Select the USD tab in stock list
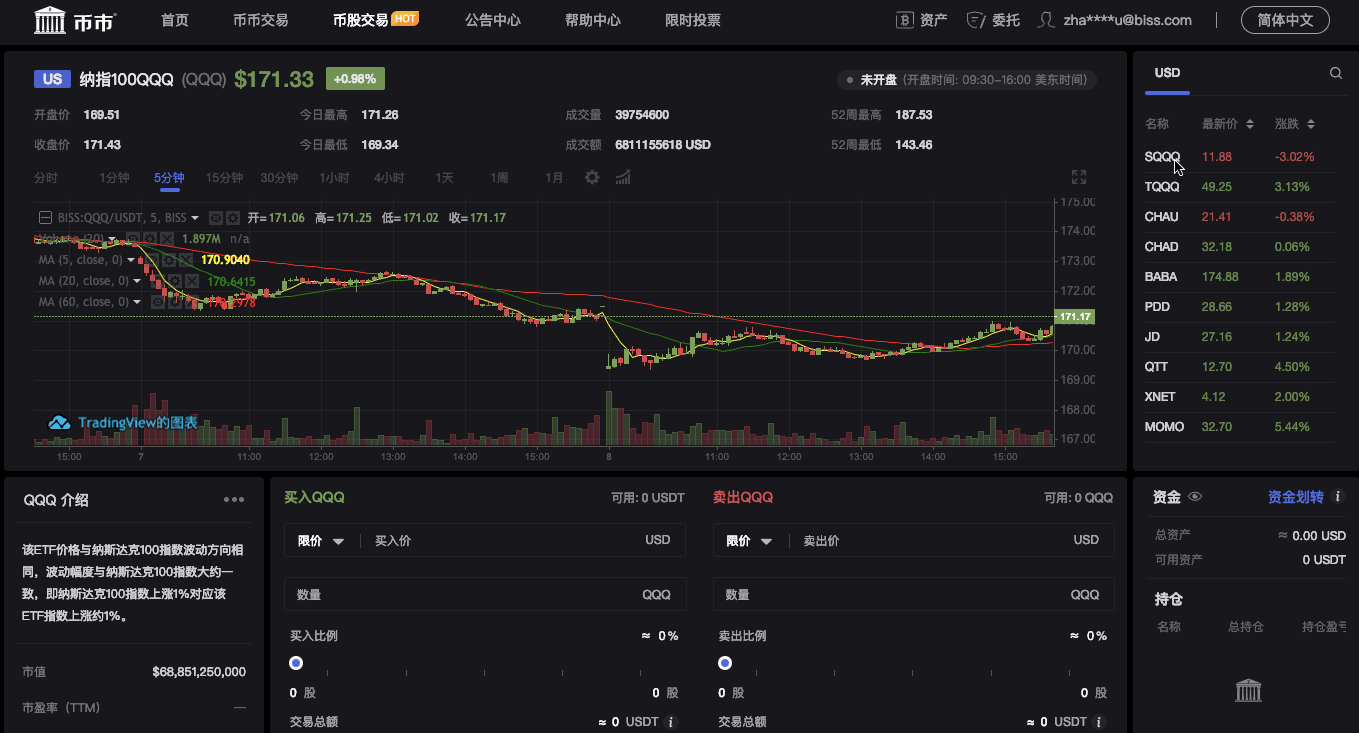 pos(1167,73)
